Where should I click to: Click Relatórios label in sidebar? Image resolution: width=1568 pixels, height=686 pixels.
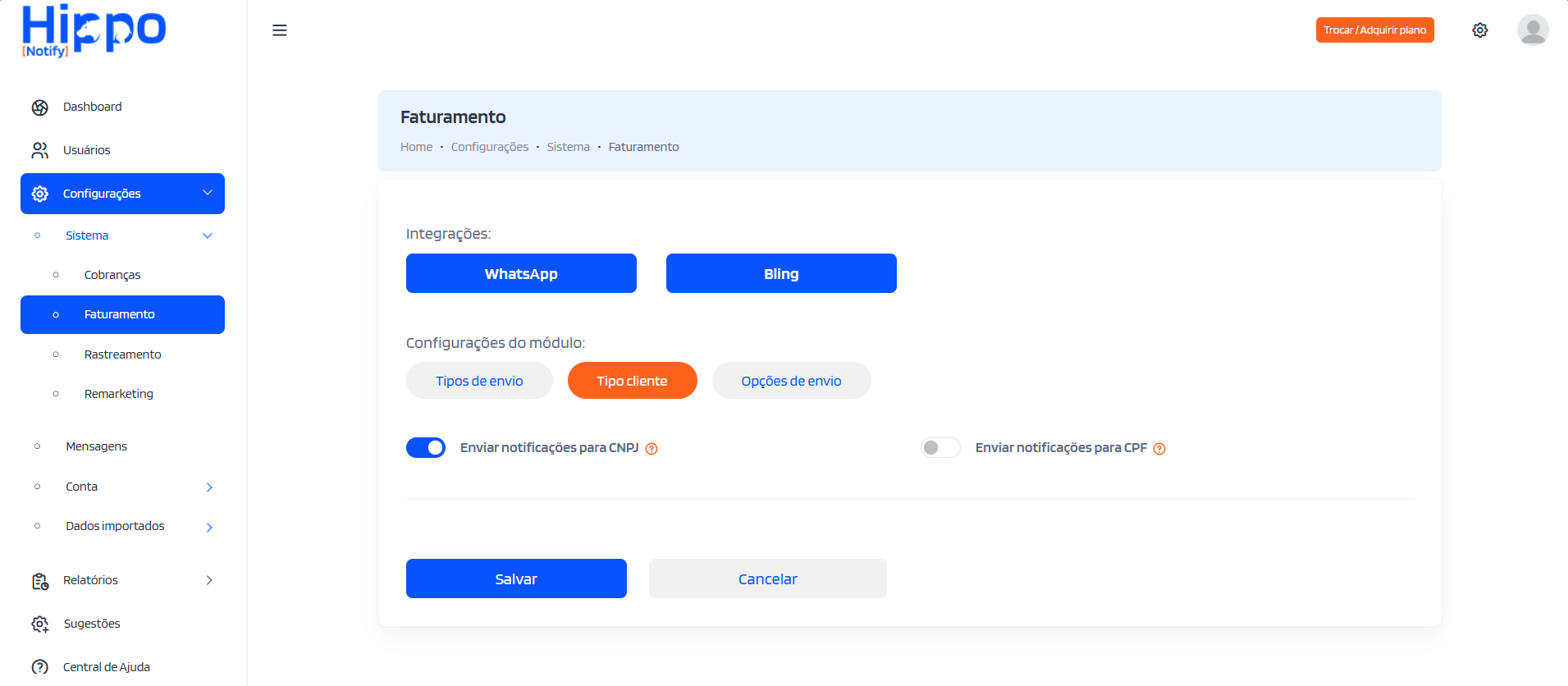pyautogui.click(x=90, y=580)
